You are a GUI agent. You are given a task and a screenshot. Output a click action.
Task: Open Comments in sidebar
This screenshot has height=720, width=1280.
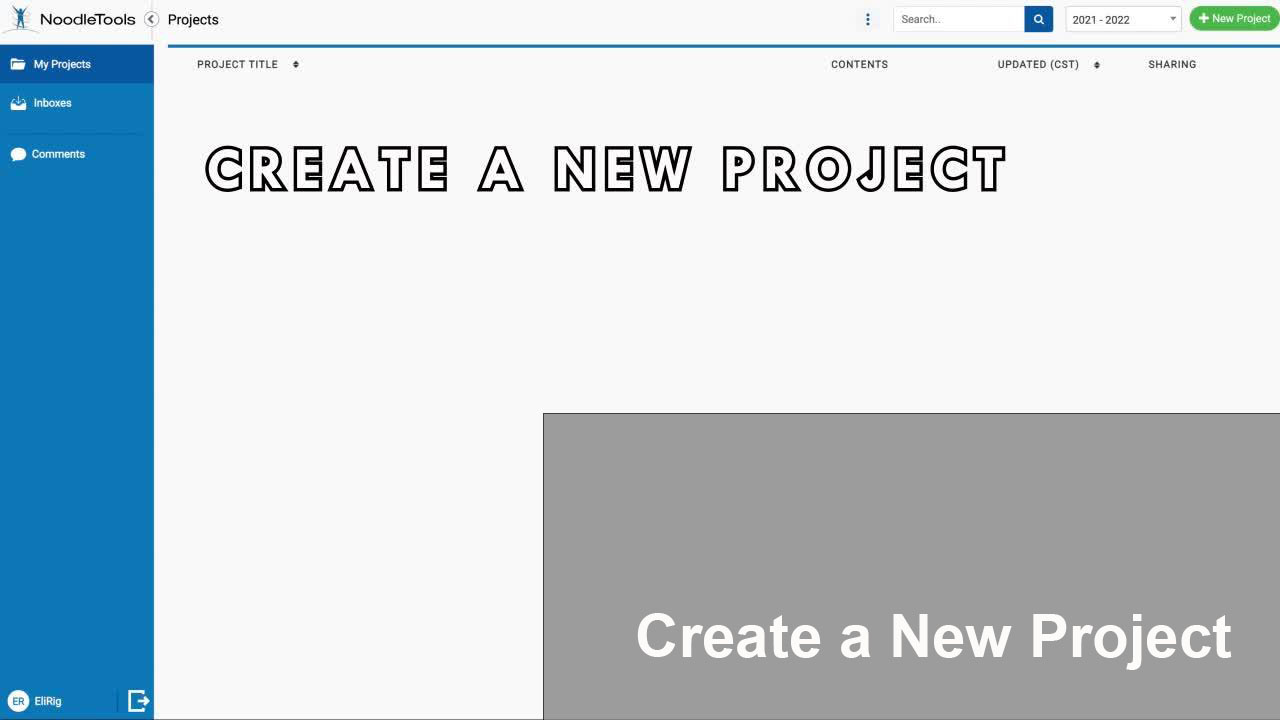[77, 154]
